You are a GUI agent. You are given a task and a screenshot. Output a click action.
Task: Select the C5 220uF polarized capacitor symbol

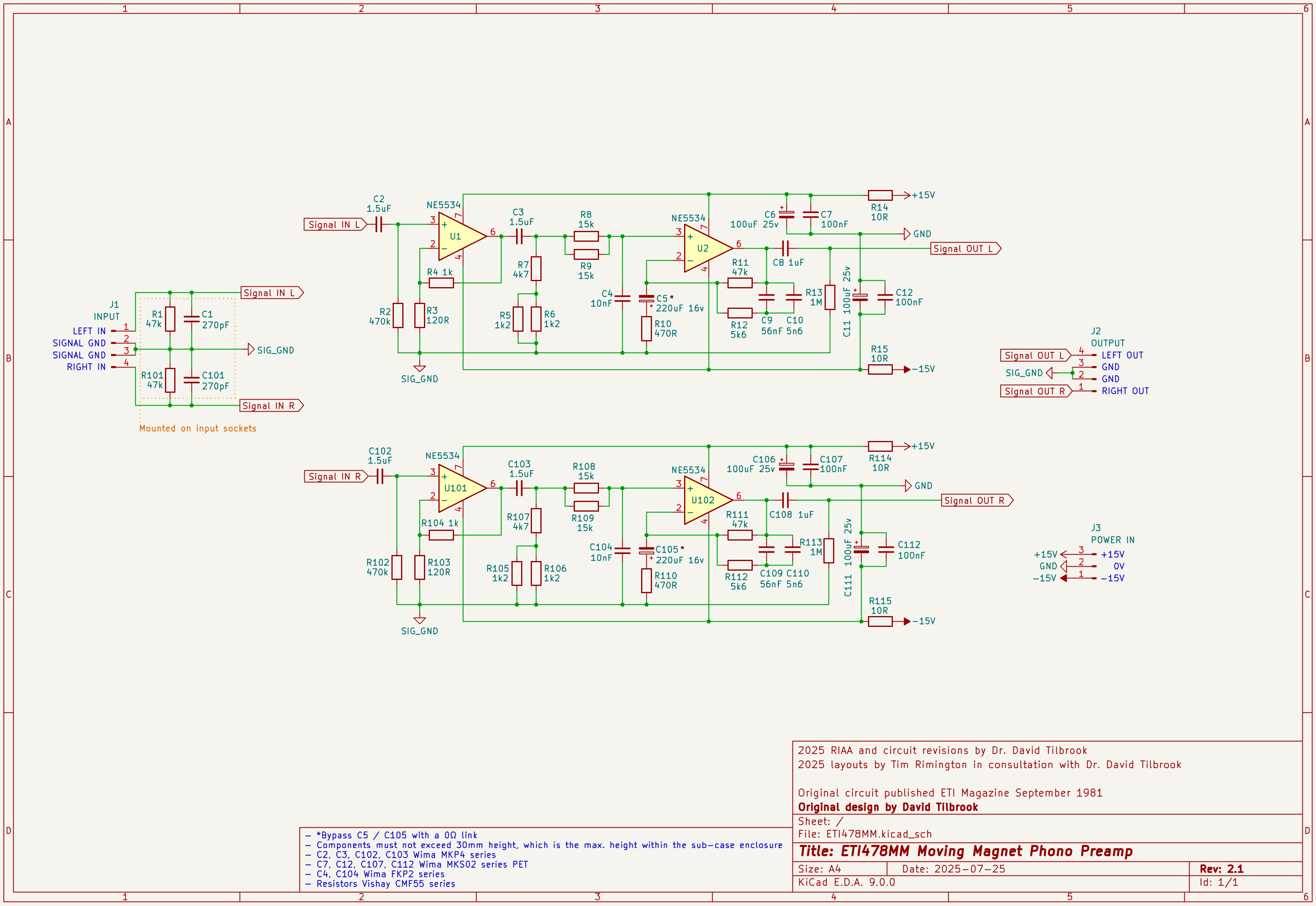click(x=646, y=298)
